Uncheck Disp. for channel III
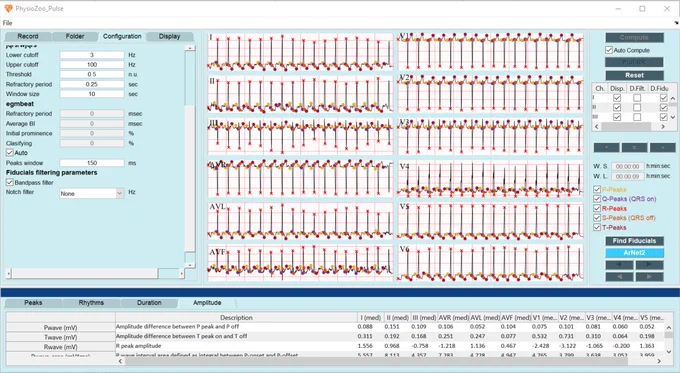680x373 pixels. [617, 117]
